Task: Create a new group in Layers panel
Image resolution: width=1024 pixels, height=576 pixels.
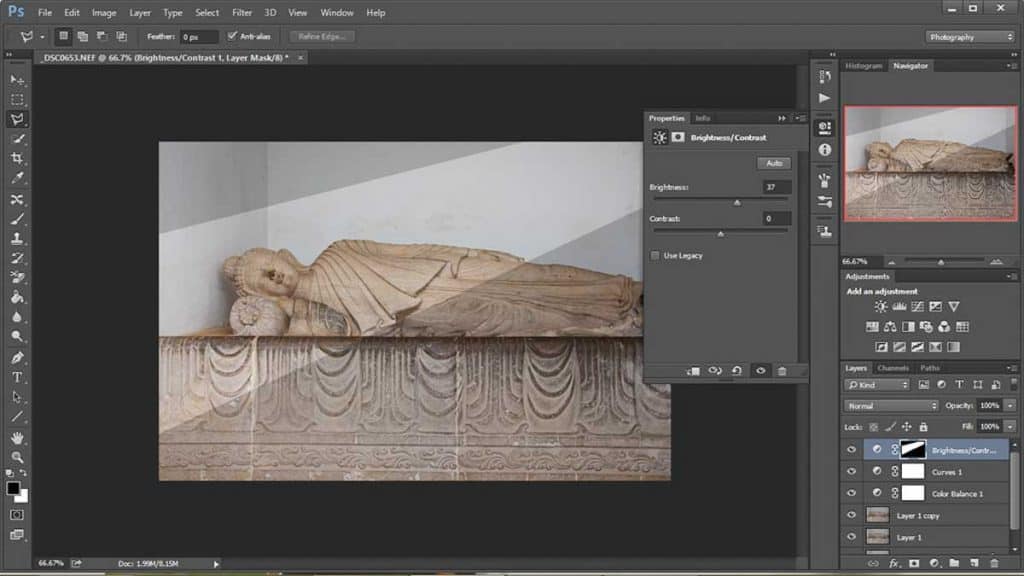Action: [x=954, y=563]
